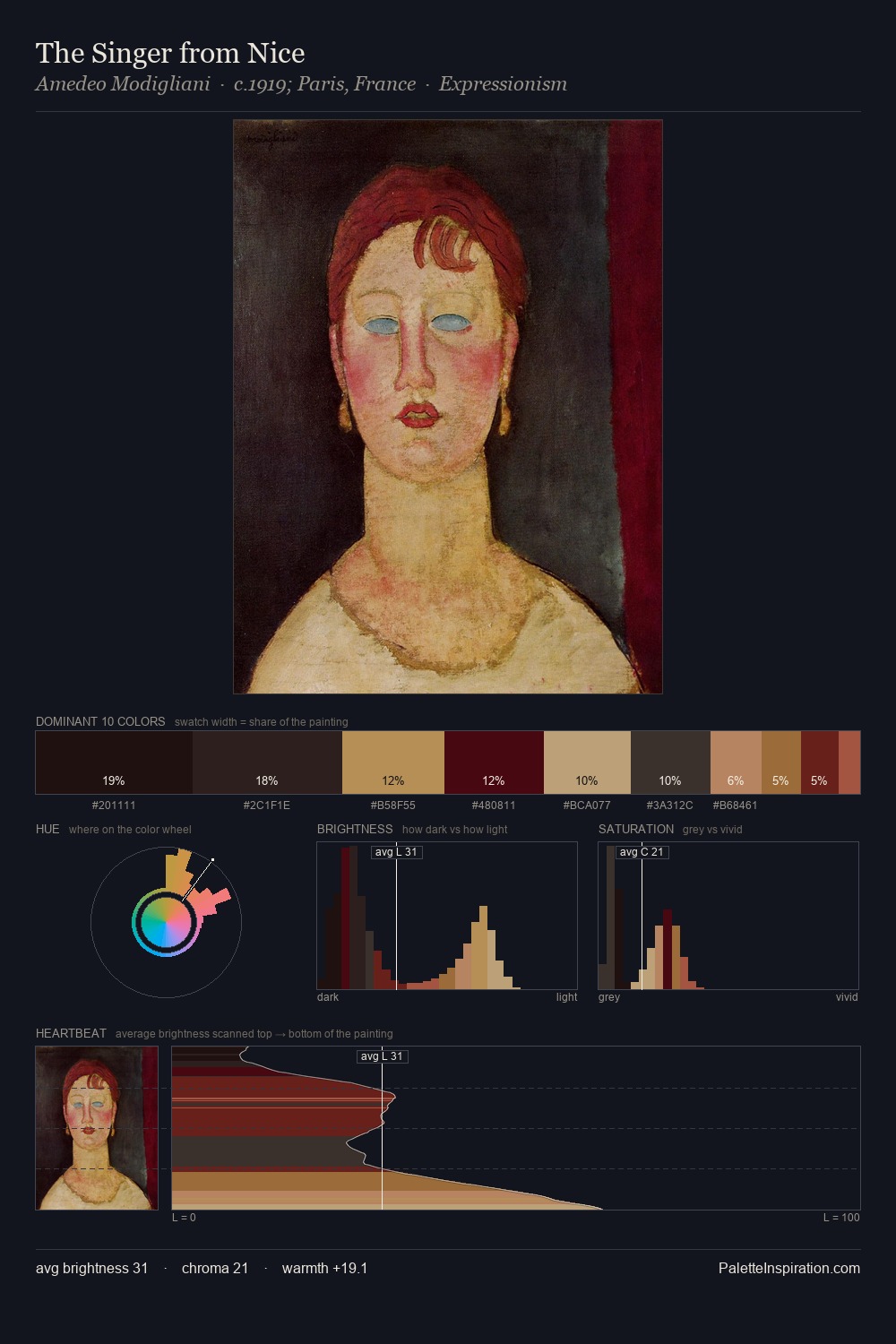Click 'warmth +19.1' in the footer

tap(324, 1268)
